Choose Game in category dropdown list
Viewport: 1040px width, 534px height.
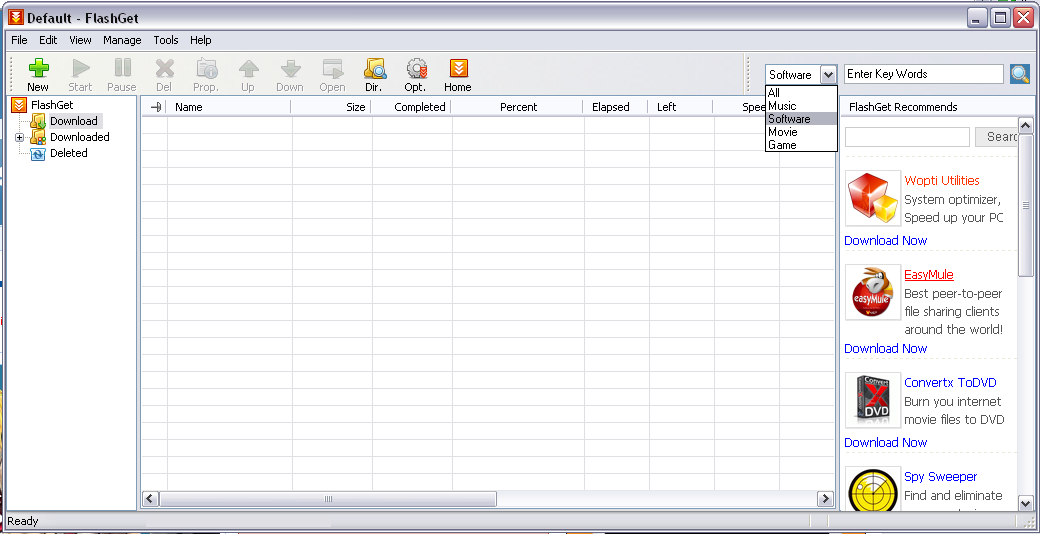coord(801,145)
